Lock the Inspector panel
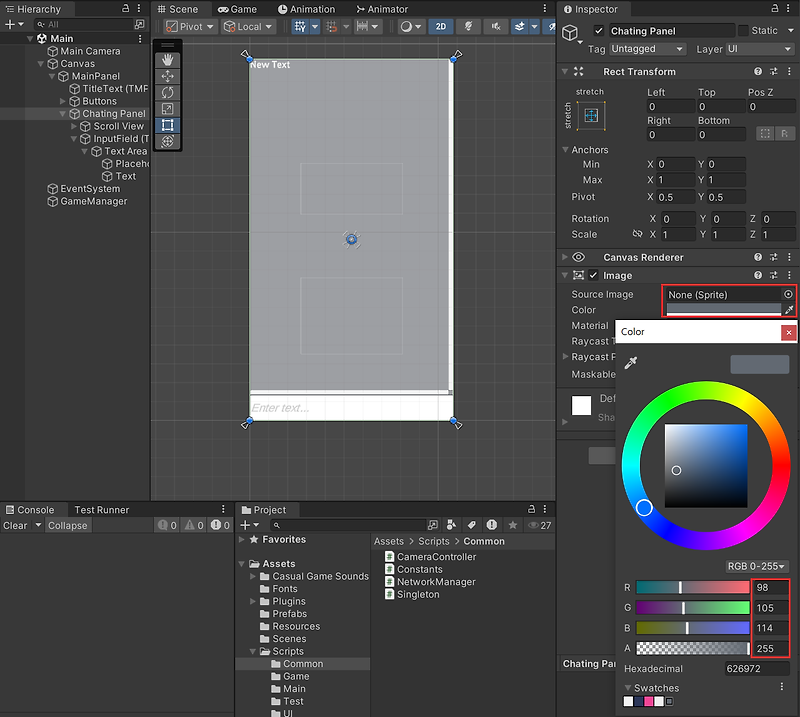This screenshot has width=800, height=717. [774, 8]
